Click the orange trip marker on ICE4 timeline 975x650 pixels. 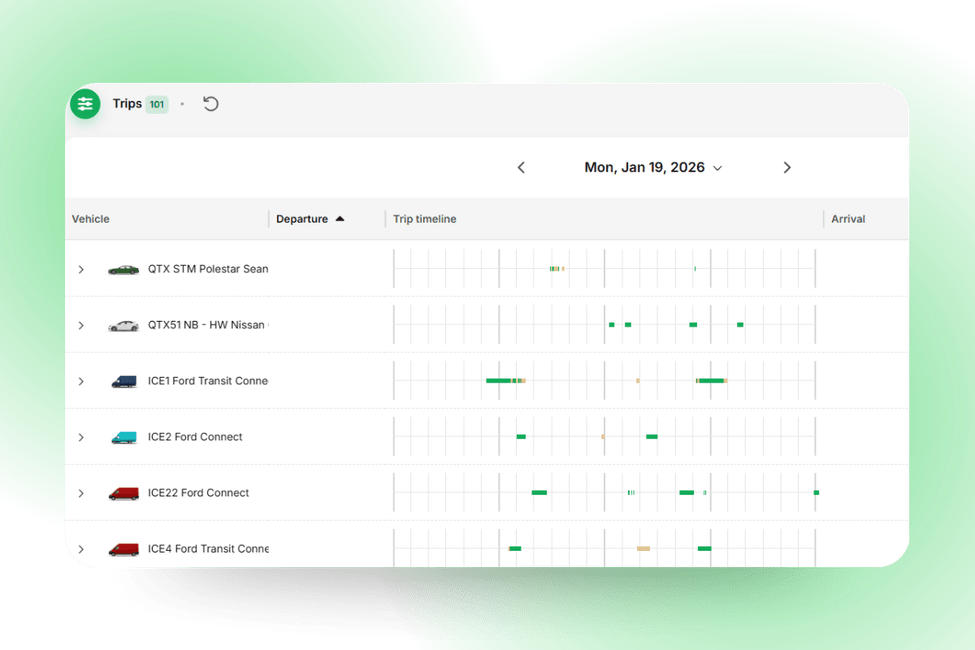[x=644, y=548]
